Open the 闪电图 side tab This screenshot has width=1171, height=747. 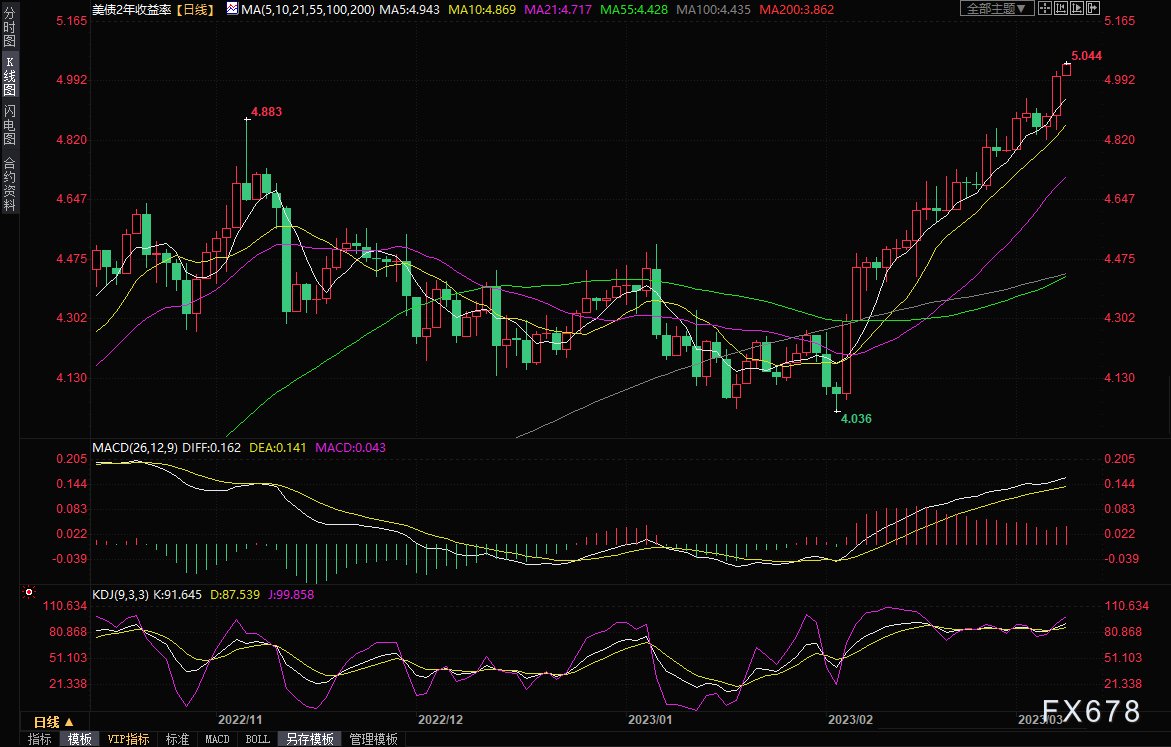9,124
